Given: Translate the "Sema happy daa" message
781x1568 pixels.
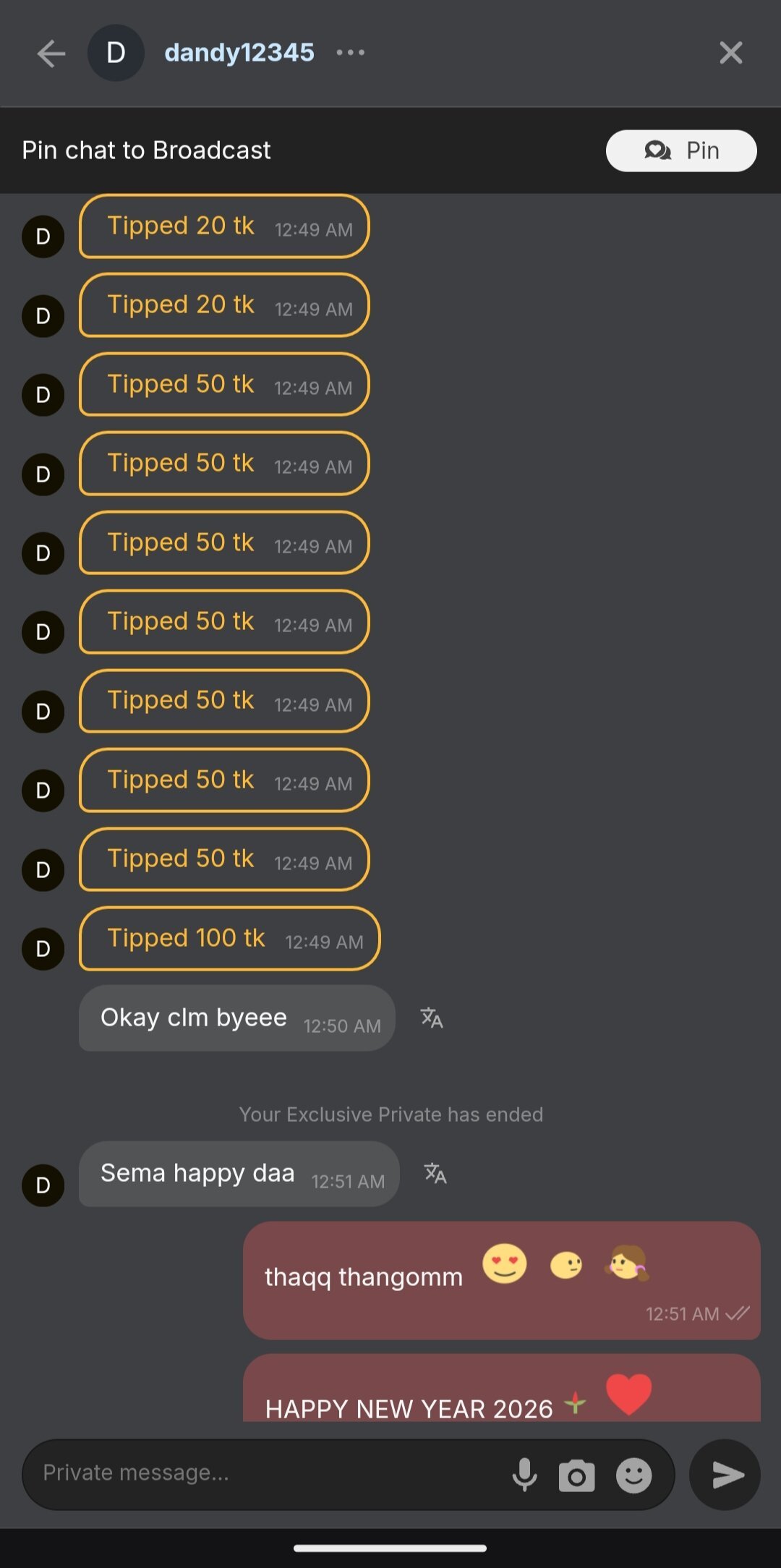Looking at the screenshot, I should [x=435, y=1173].
